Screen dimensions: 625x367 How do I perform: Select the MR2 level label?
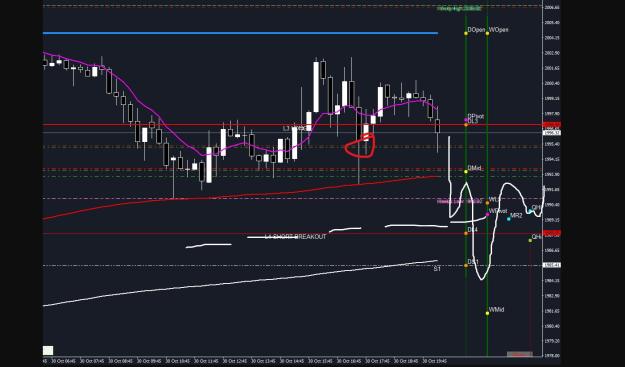click(x=516, y=216)
